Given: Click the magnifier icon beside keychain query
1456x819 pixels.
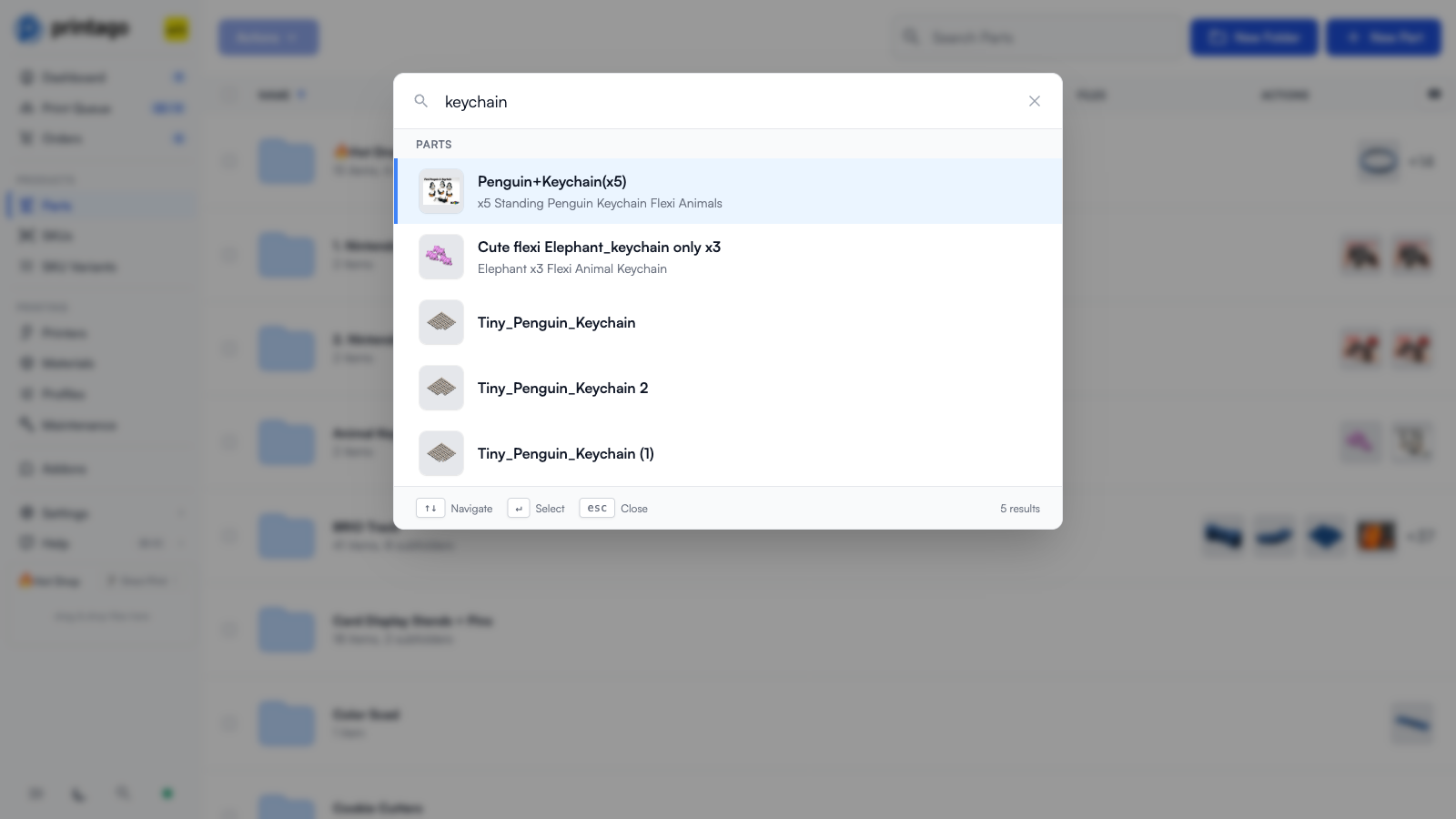Looking at the screenshot, I should [x=420, y=101].
